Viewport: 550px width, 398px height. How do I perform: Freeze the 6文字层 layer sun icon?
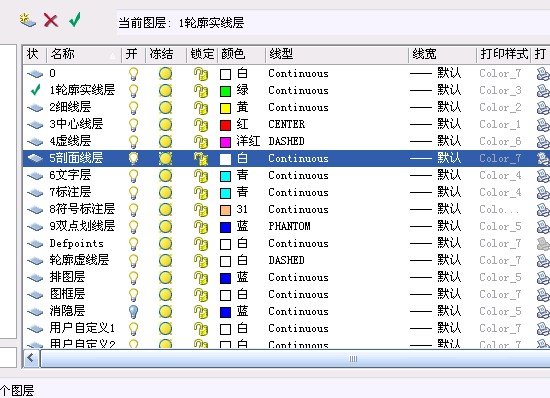pos(165,175)
